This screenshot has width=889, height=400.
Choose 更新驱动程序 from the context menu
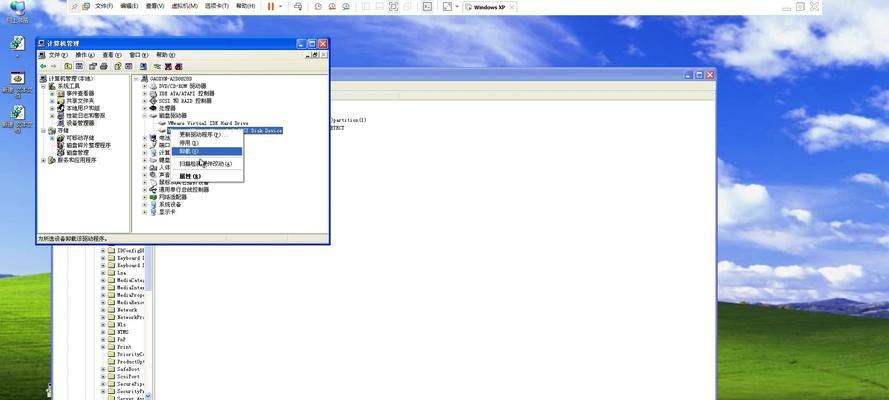click(207, 135)
